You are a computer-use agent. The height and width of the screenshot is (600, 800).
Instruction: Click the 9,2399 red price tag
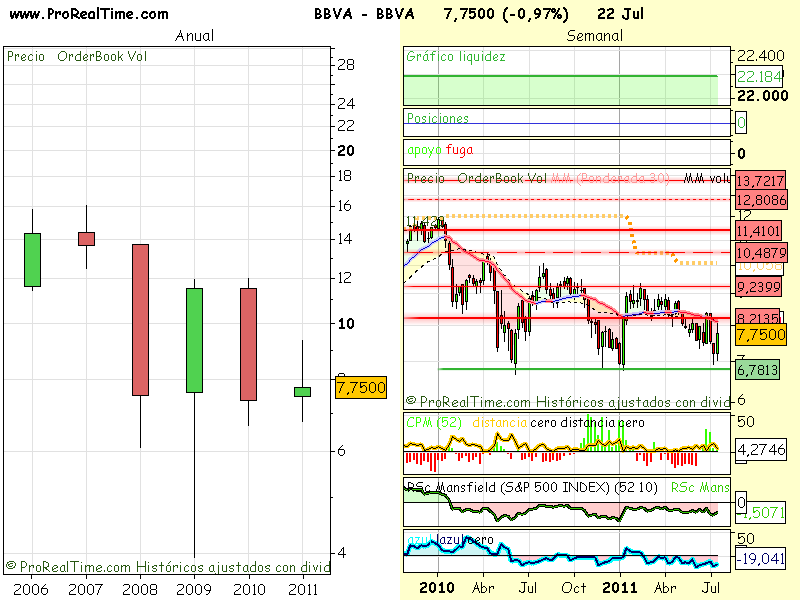click(x=759, y=287)
